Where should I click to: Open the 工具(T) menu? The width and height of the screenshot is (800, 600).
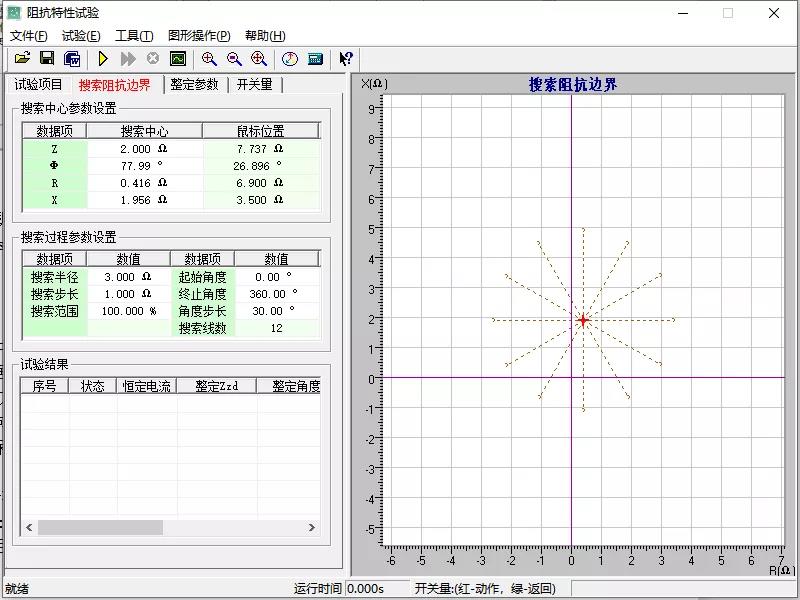(x=134, y=36)
